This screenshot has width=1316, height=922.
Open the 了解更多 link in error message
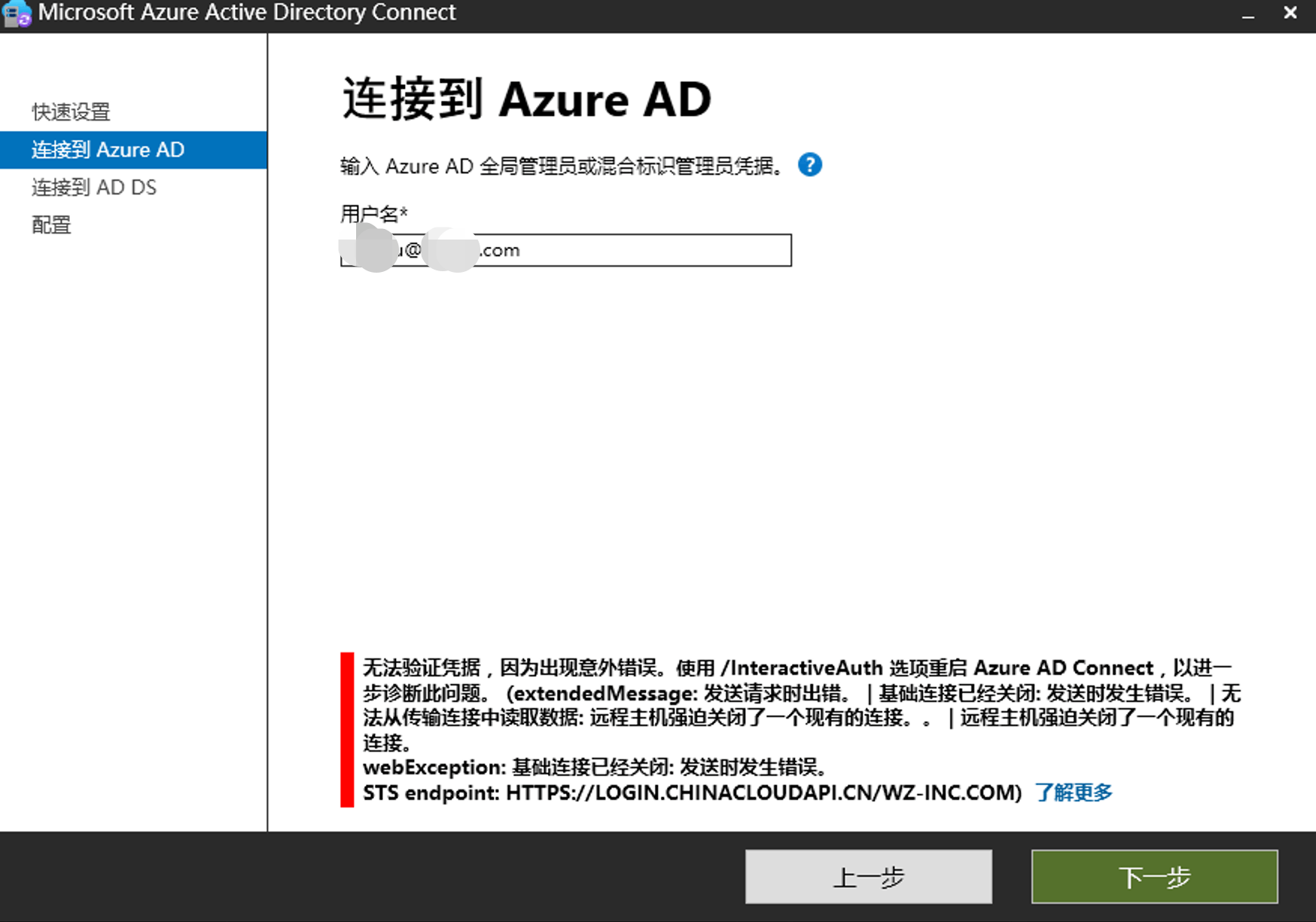pyautogui.click(x=1074, y=792)
